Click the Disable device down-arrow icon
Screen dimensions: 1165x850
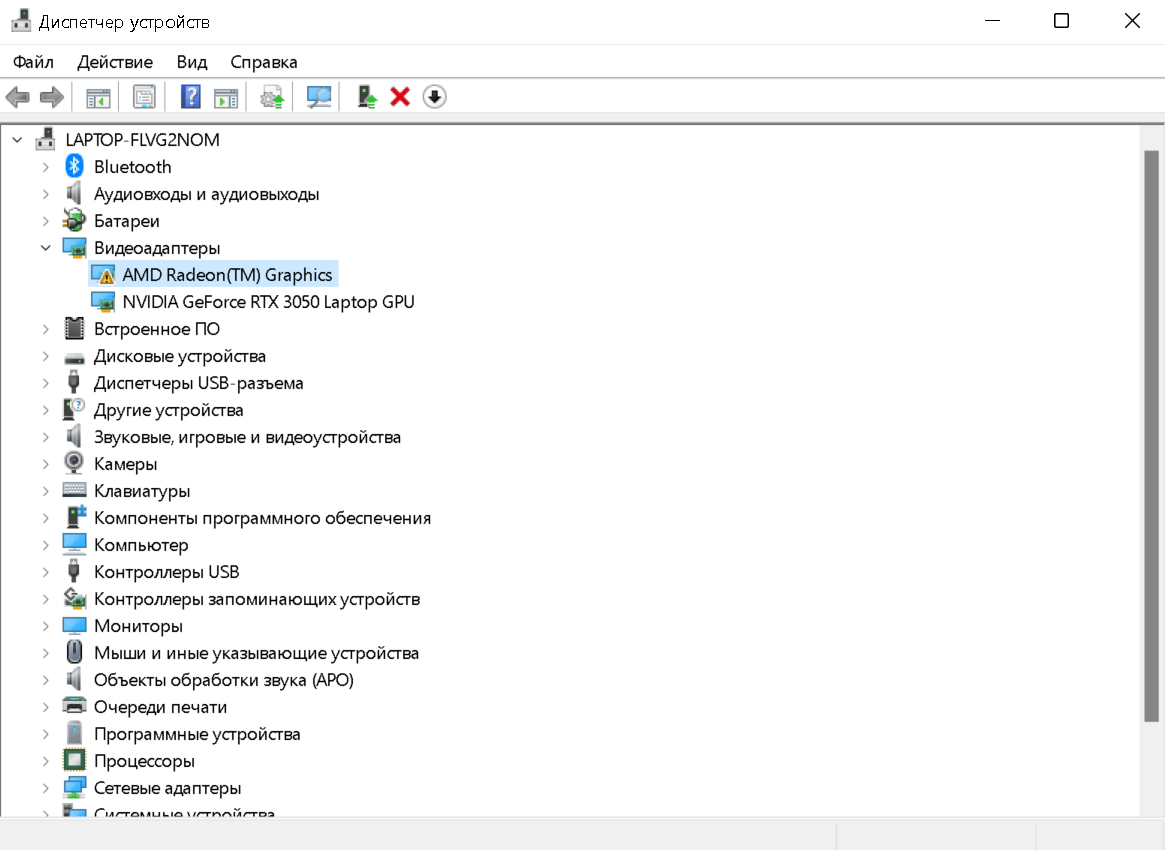[435, 97]
